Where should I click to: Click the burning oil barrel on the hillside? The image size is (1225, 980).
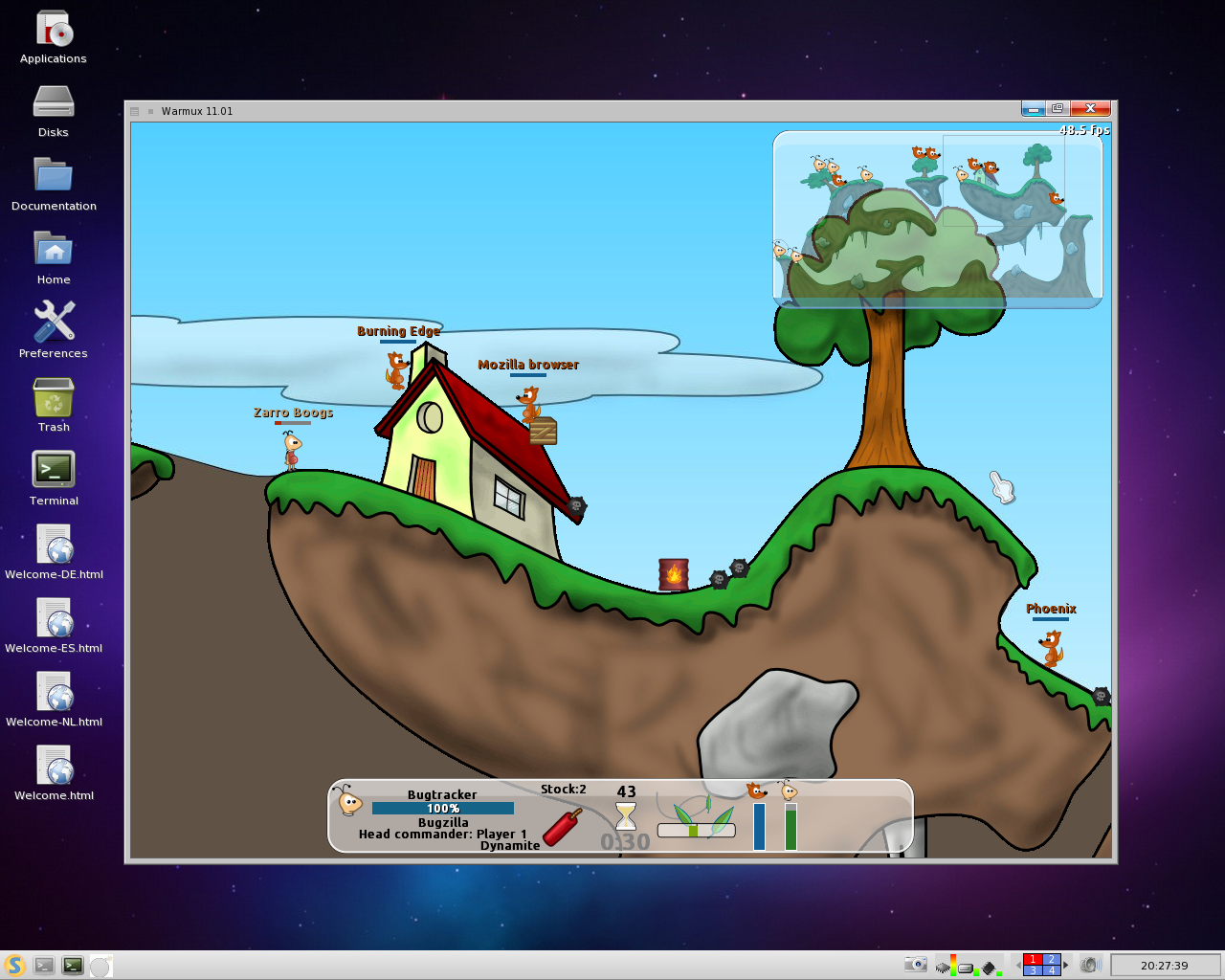click(x=673, y=574)
